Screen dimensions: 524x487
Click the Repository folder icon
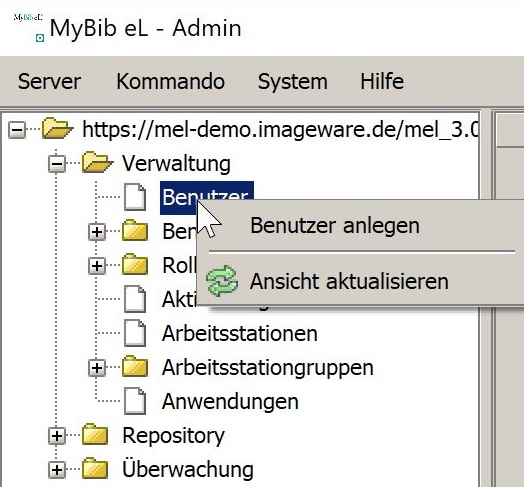pos(95,435)
